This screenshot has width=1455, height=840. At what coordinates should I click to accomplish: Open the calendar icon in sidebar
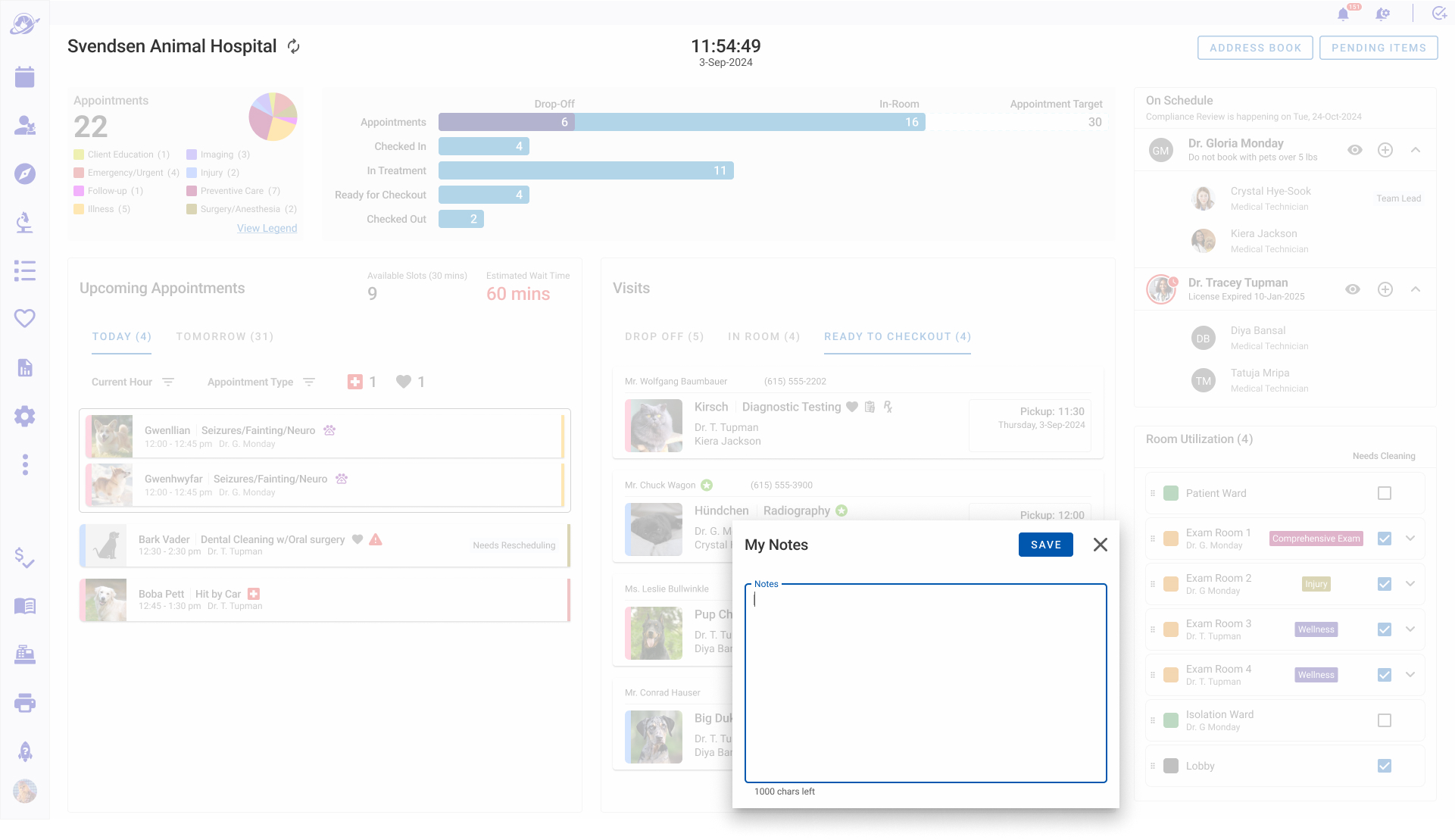pos(24,77)
